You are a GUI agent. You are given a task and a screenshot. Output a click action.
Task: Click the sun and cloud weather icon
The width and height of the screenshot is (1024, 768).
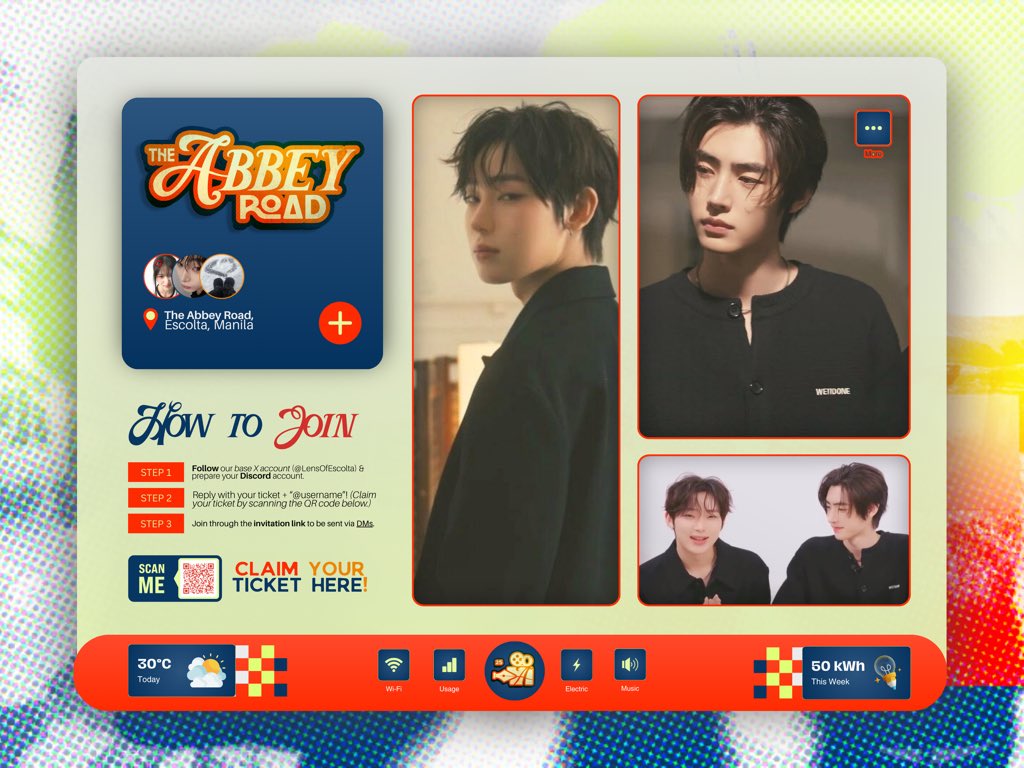(206, 671)
